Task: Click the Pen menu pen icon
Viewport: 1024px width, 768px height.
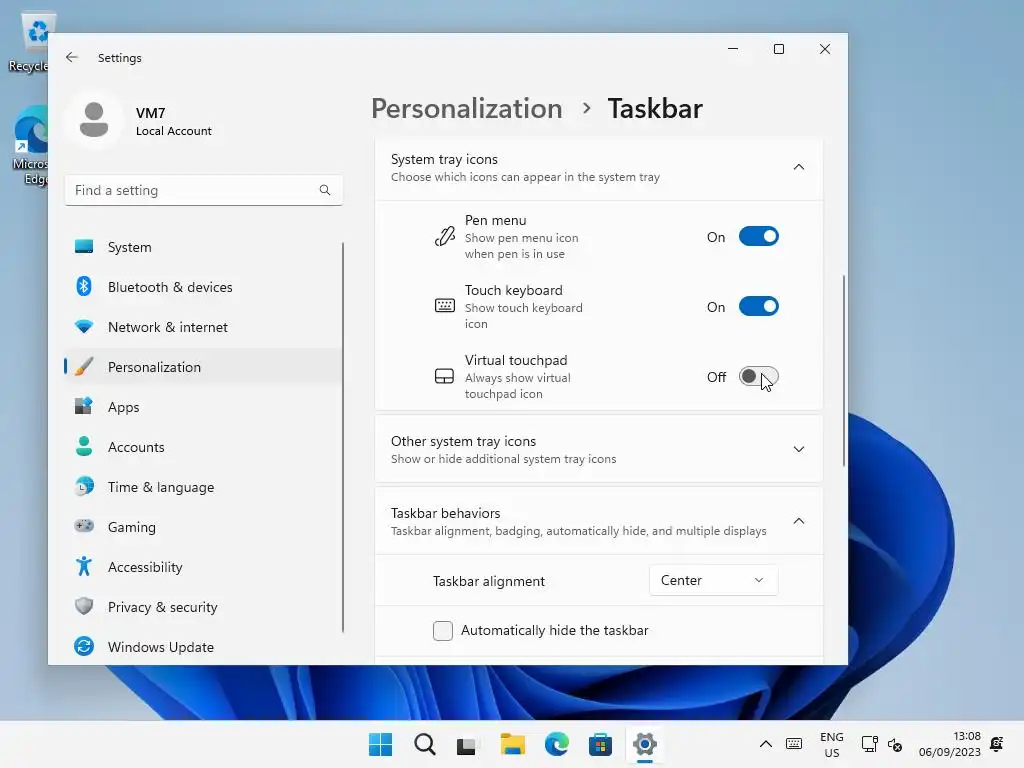Action: pyautogui.click(x=445, y=236)
